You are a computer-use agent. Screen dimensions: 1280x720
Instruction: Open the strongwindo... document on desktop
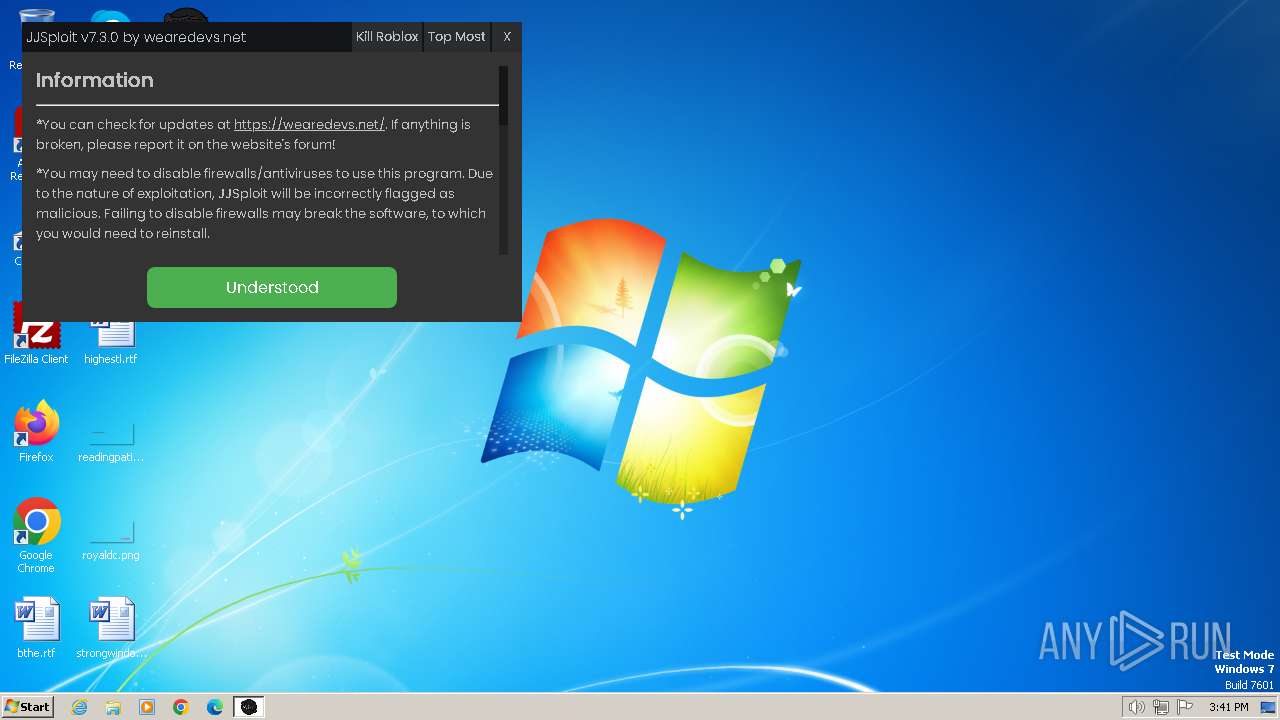(111, 628)
